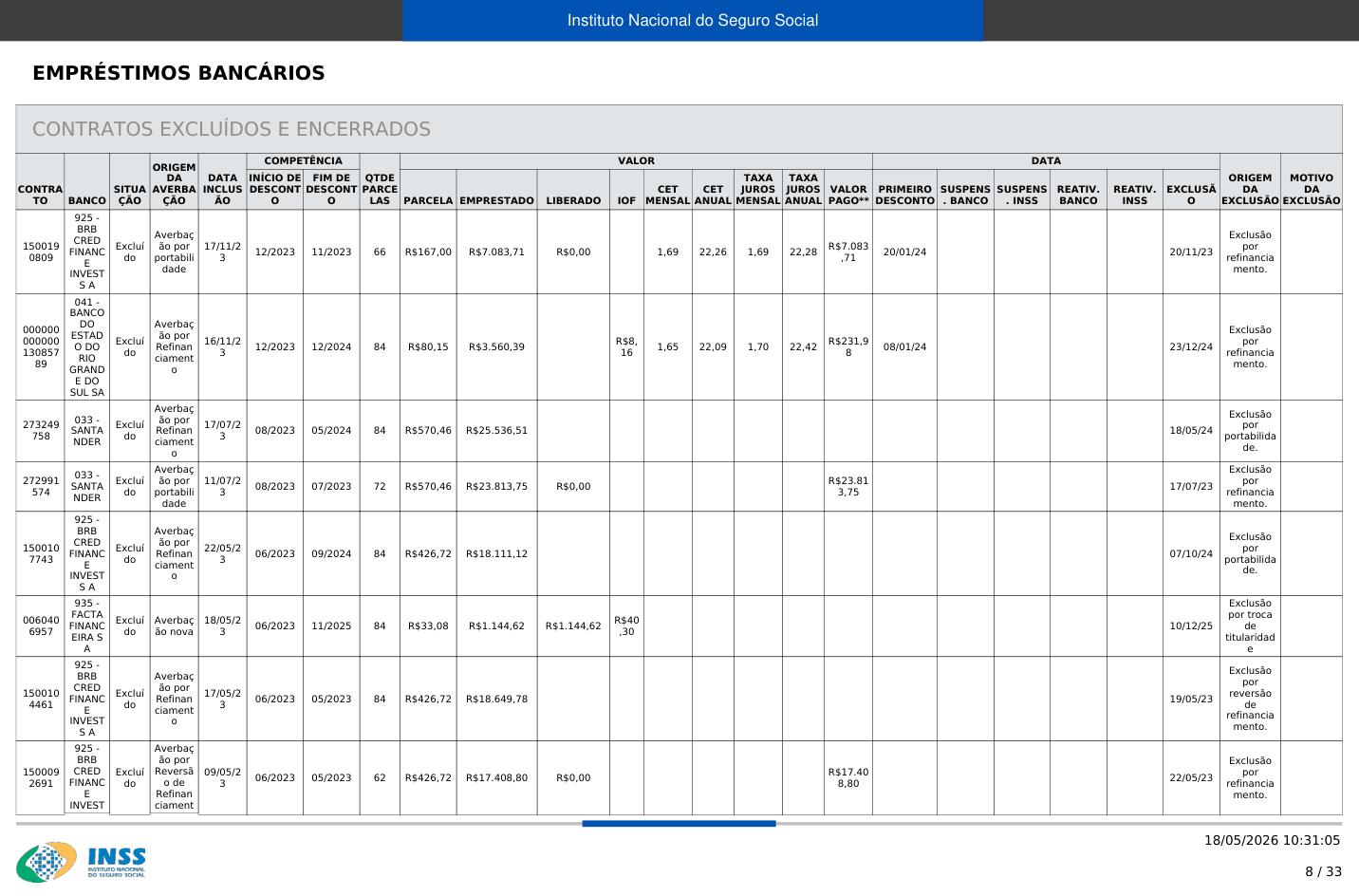Click contract number 1500092691
Screen dimensions: 1359x896
coord(41,777)
